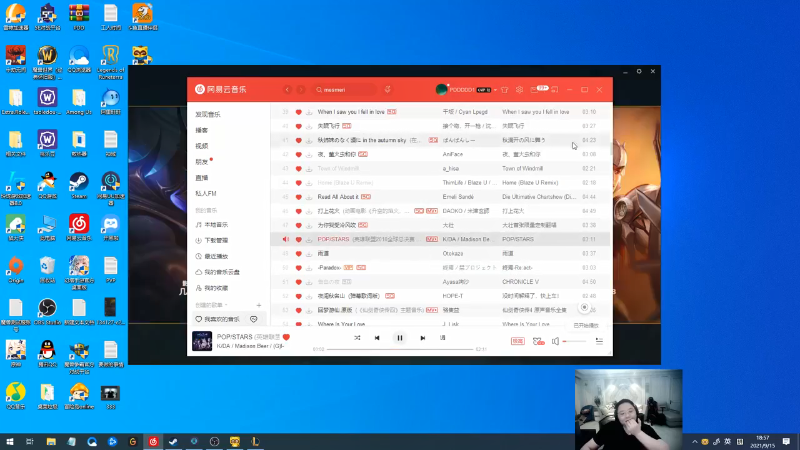
Task: Open 朋友 in the sidebar
Action: coord(202,162)
